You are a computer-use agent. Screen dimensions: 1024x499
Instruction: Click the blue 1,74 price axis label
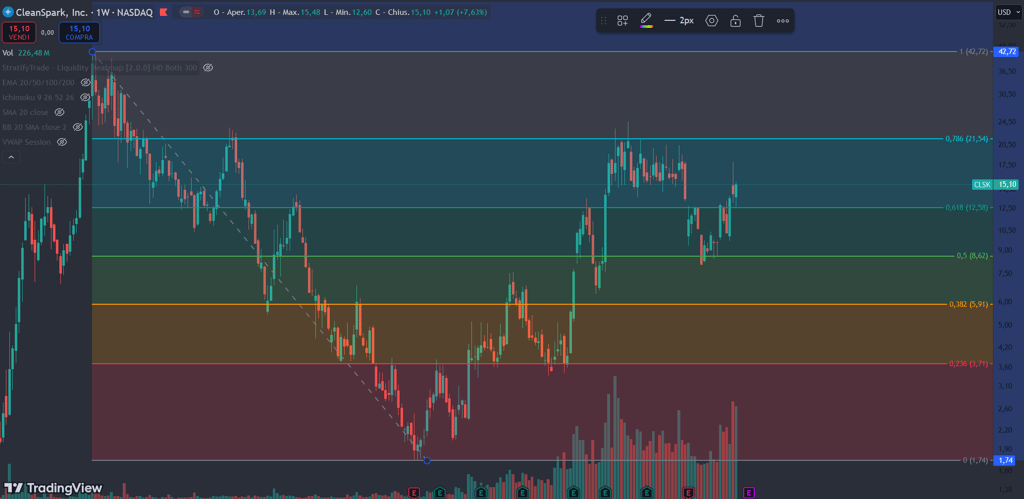pos(1006,460)
